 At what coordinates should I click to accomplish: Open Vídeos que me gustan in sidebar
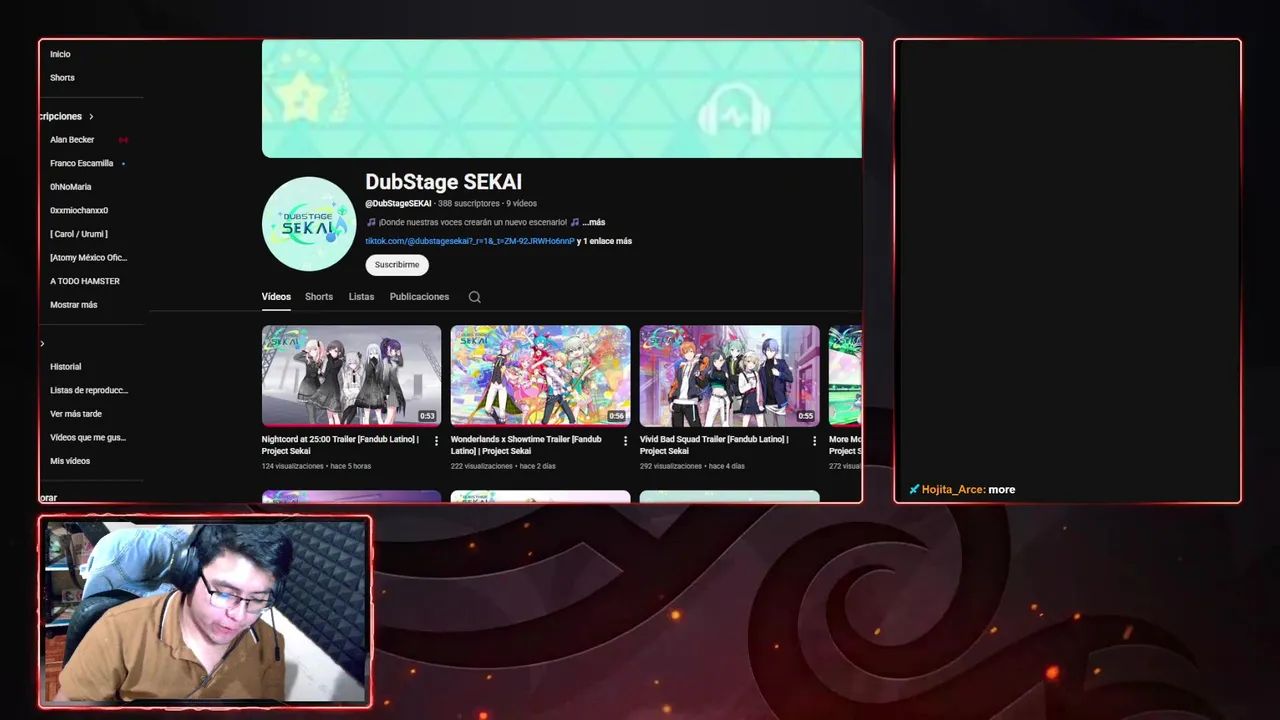tap(88, 438)
